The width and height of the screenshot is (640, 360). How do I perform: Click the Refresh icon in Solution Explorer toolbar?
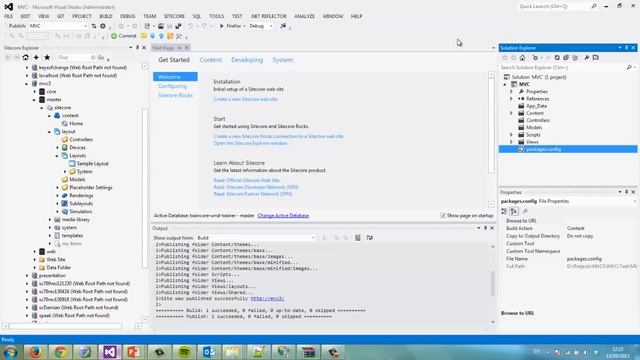tap(557, 58)
